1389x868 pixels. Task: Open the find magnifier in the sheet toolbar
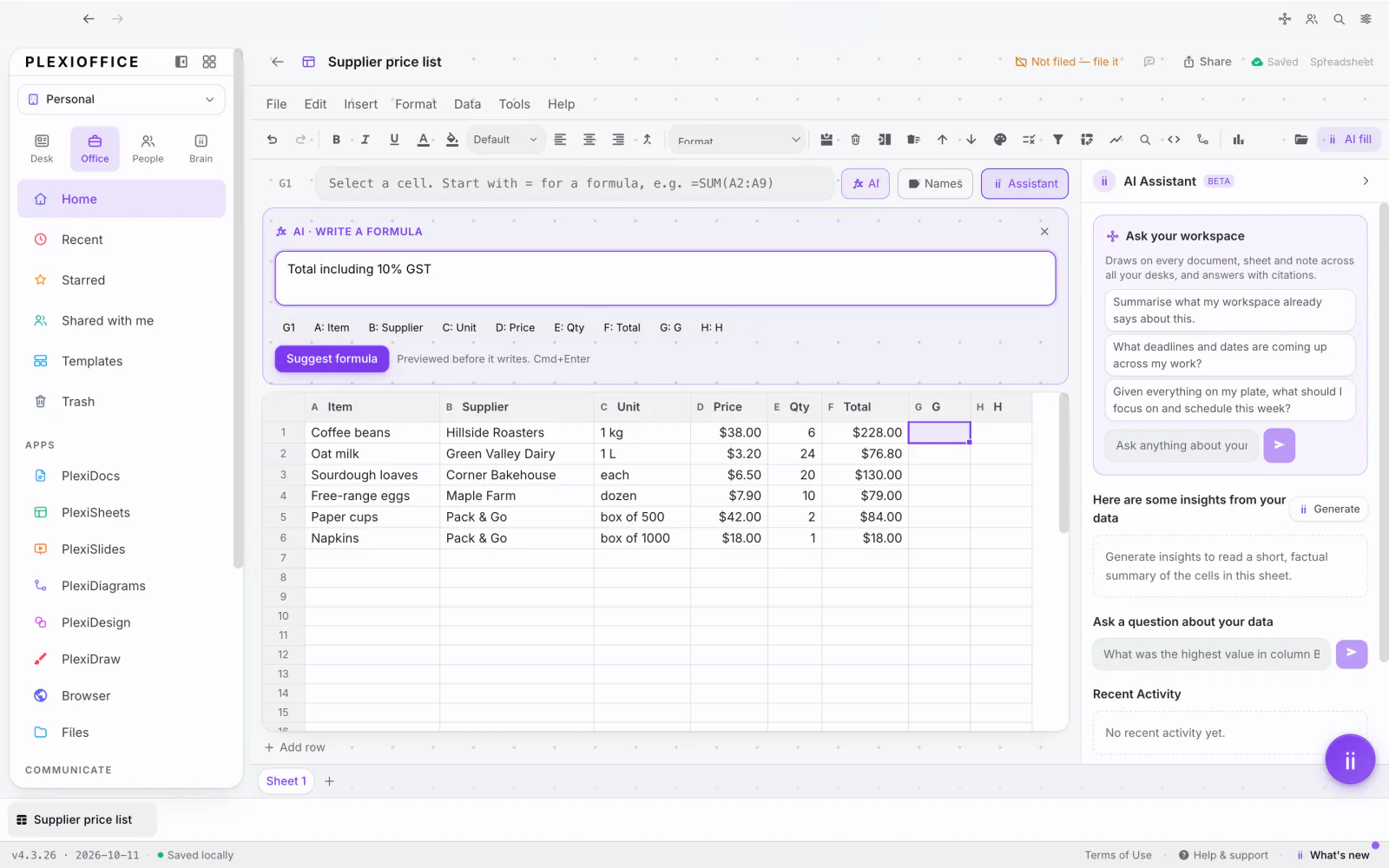1145,140
